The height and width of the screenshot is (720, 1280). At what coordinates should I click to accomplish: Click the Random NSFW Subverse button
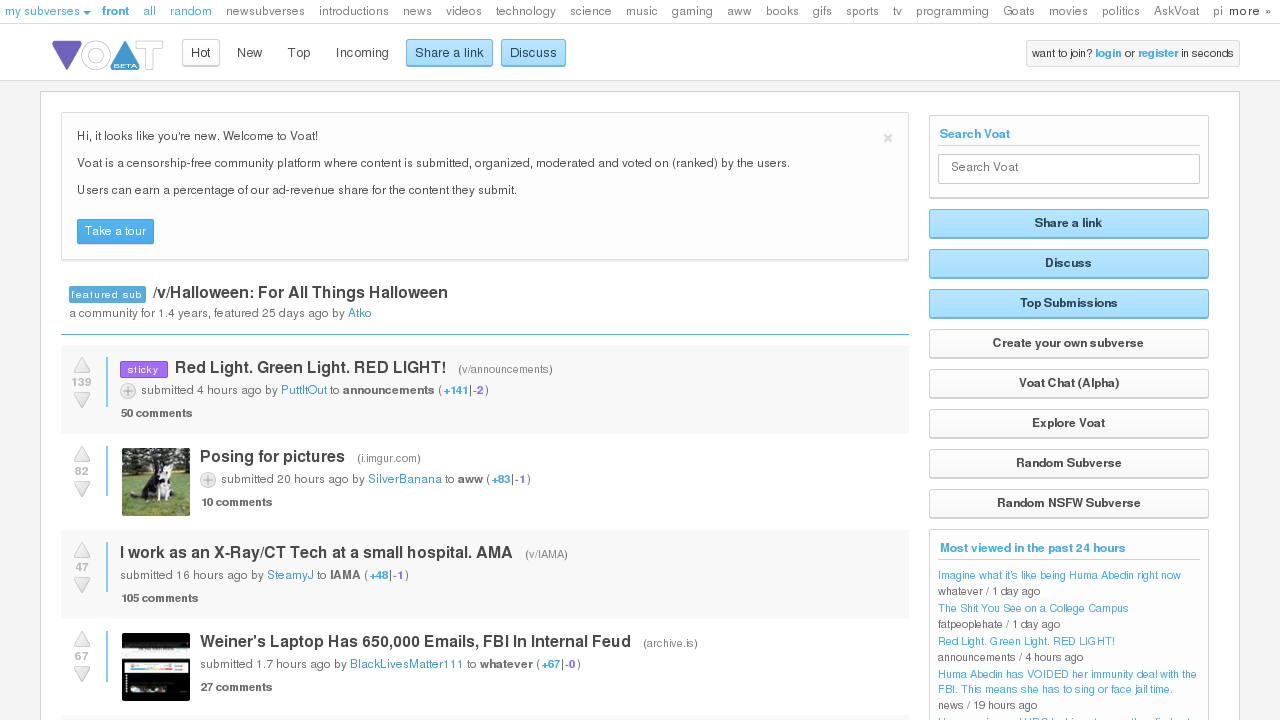pos(1069,504)
